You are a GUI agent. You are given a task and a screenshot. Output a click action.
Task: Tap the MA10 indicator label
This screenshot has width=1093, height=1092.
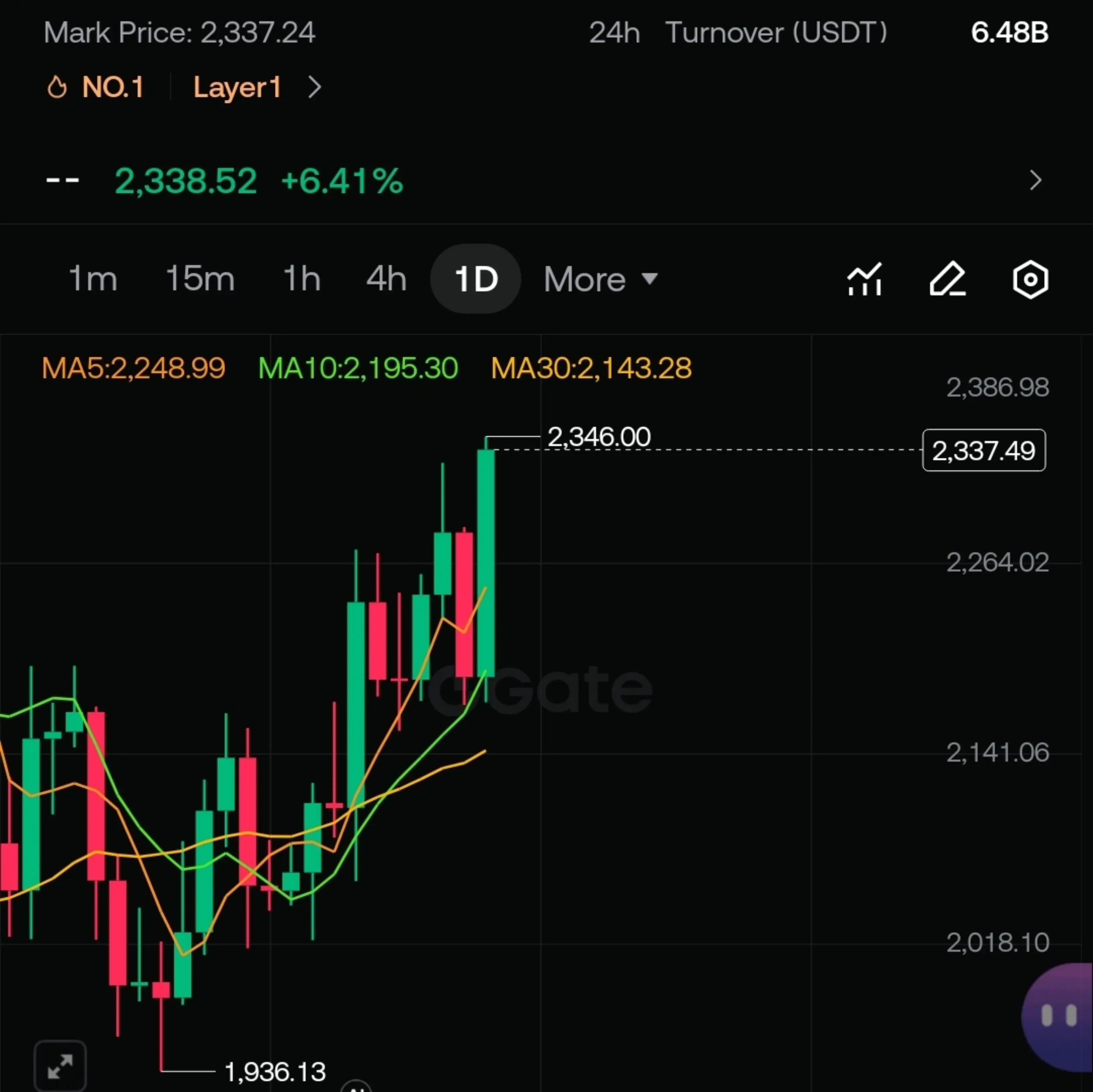(358, 368)
